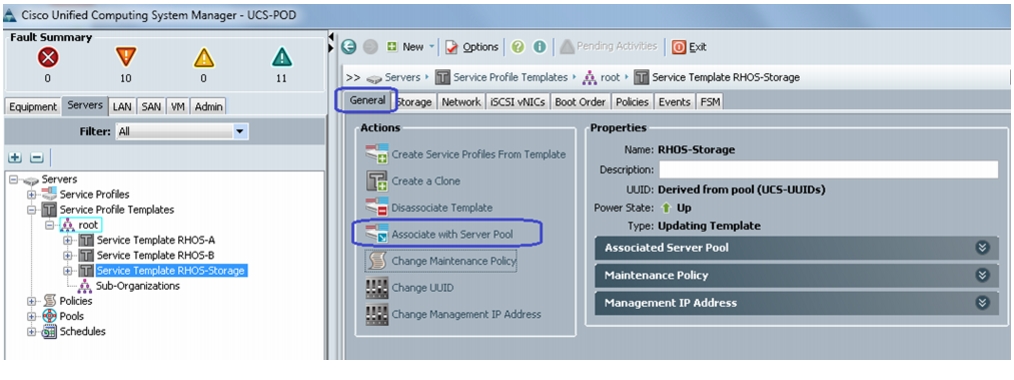
Task: Click Associate with Server Pool link
Action: click(452, 234)
